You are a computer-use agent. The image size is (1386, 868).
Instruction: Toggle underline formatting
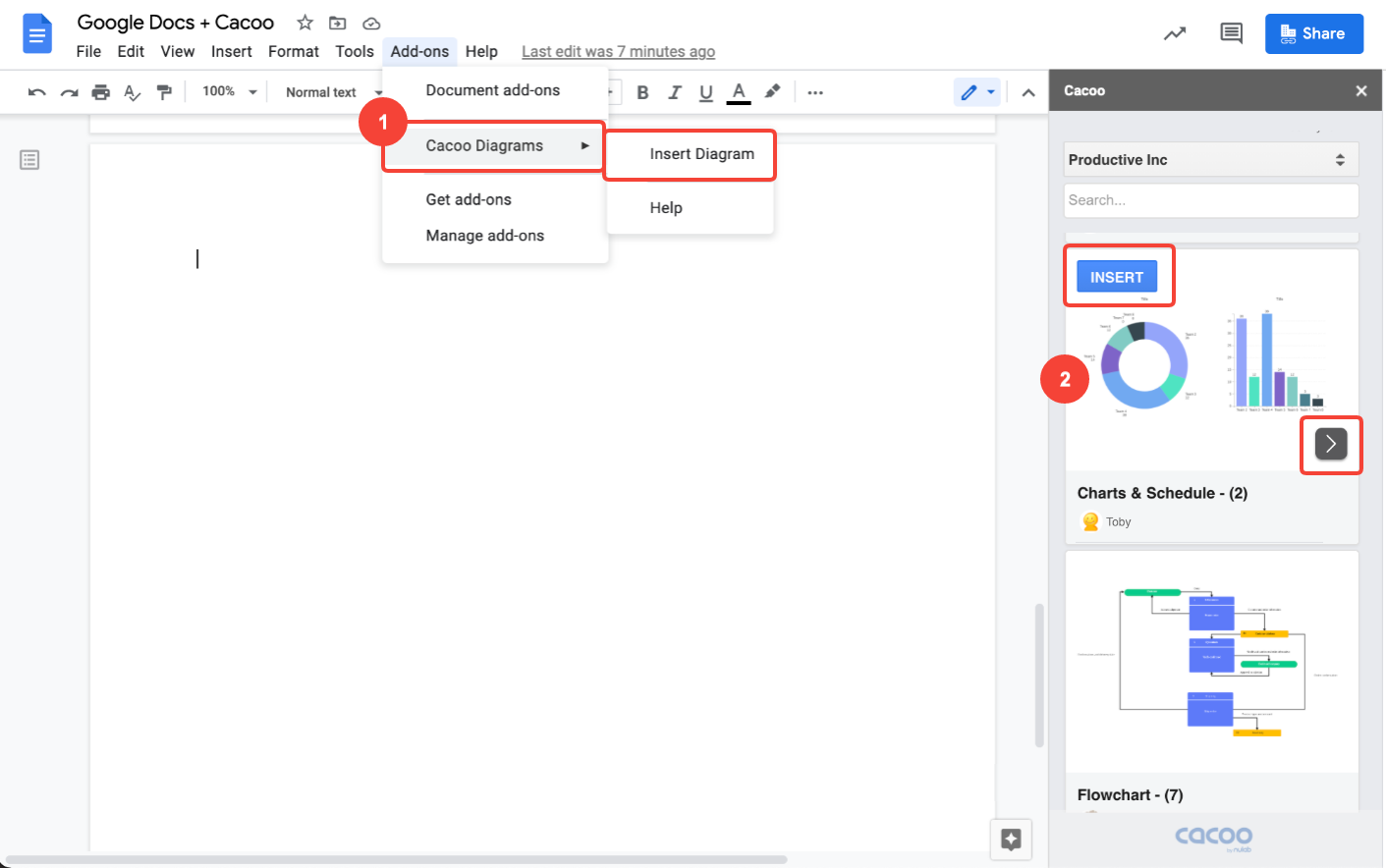[x=705, y=92]
